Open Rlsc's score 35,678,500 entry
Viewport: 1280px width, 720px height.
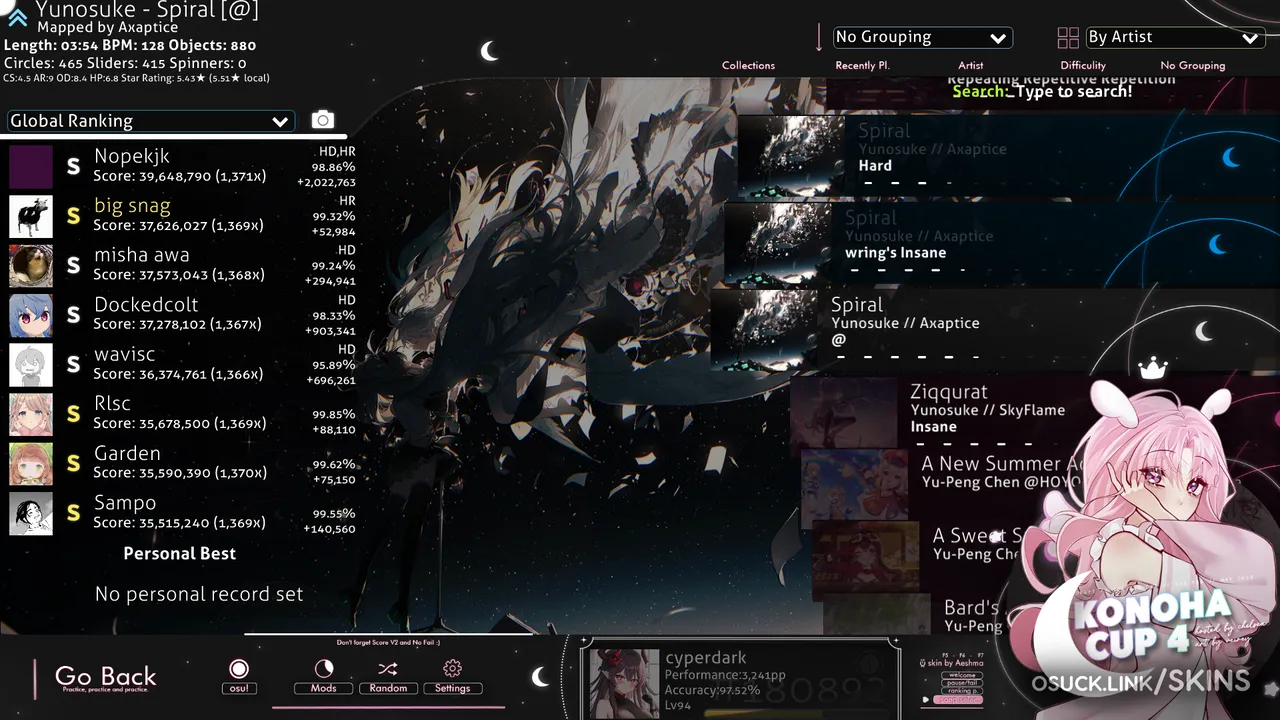click(182, 414)
